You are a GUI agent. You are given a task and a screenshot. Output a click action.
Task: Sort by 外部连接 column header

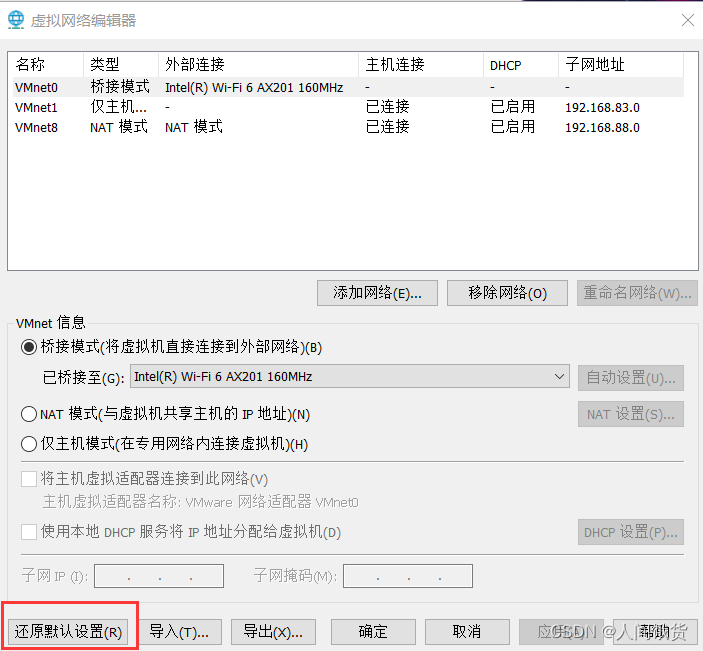259,65
